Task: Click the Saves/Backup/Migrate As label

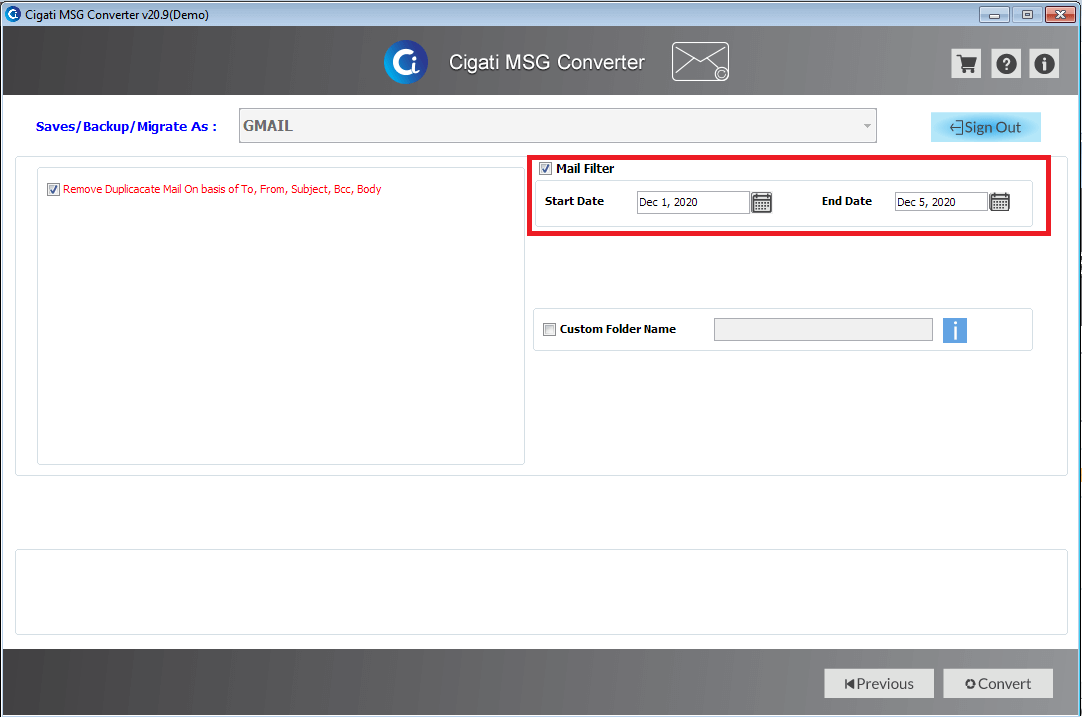Action: pyautogui.click(x=126, y=126)
